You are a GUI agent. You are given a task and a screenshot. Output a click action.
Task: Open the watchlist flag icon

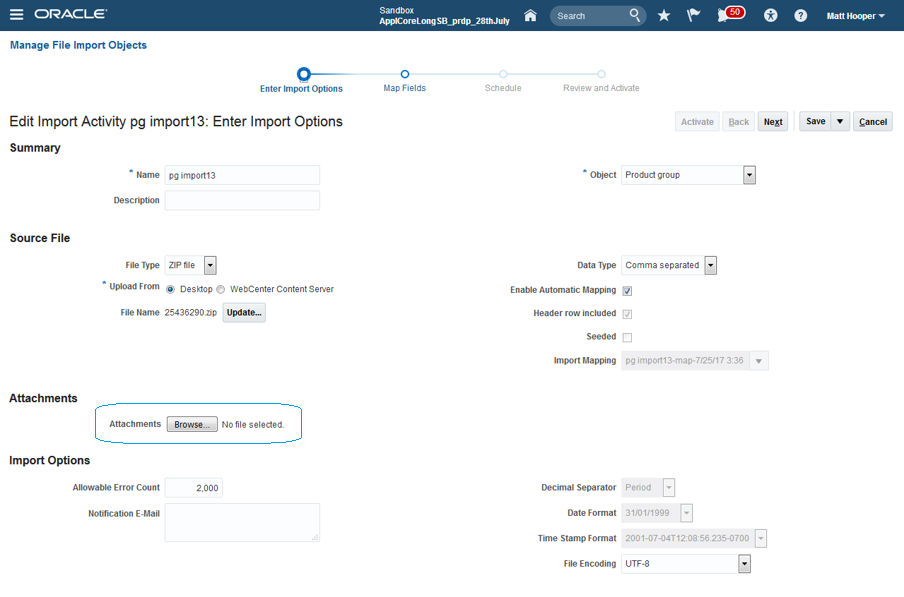693,16
